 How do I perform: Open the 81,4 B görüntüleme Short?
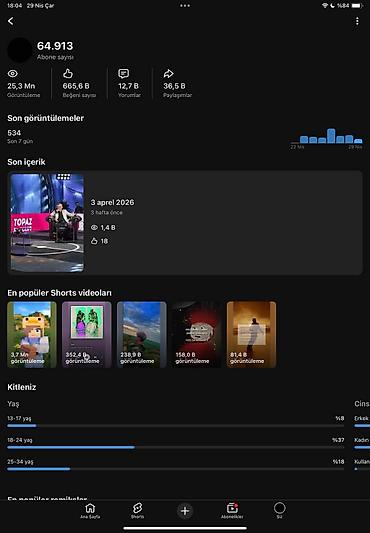pyautogui.click(x=251, y=334)
